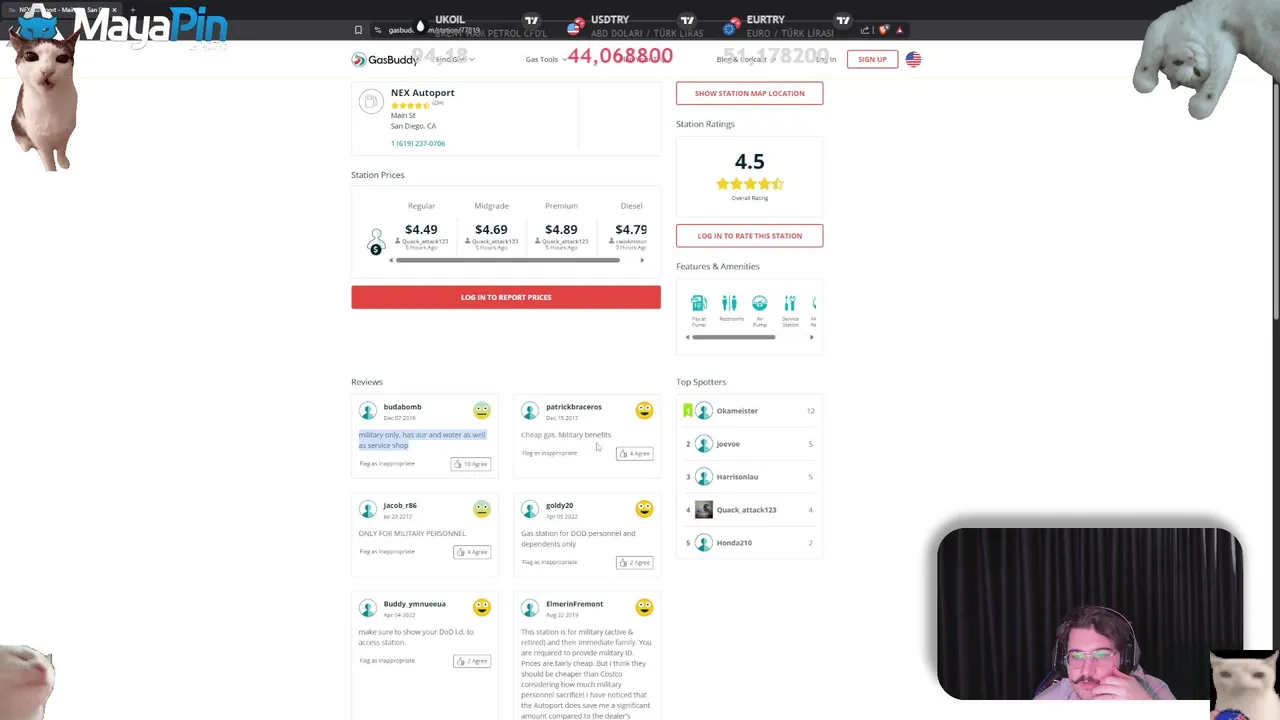Open the browser share icon
Image resolution: width=1280 pixels, height=720 pixels.
[x=866, y=30]
